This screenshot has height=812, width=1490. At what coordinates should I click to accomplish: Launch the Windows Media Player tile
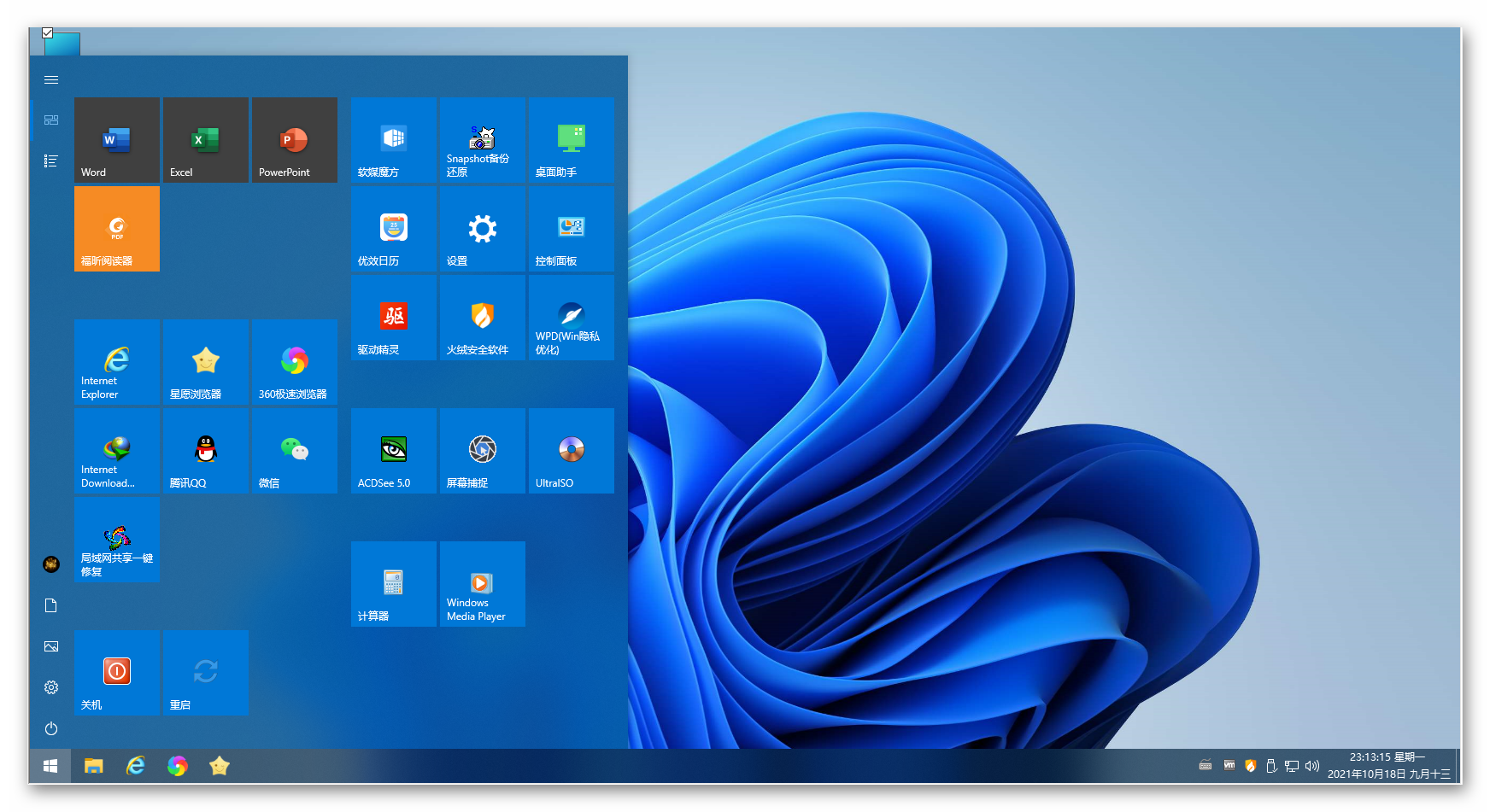483,584
